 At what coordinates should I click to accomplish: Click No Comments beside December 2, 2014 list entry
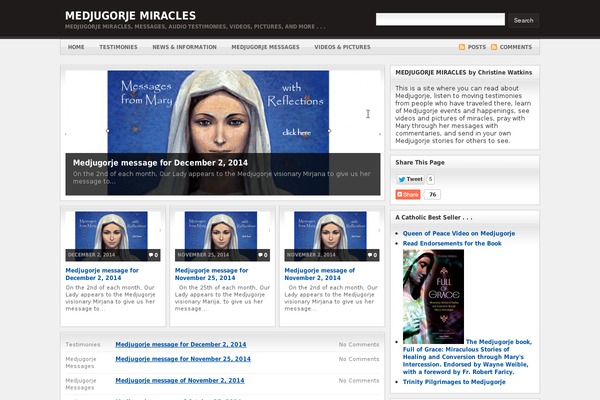[359, 344]
